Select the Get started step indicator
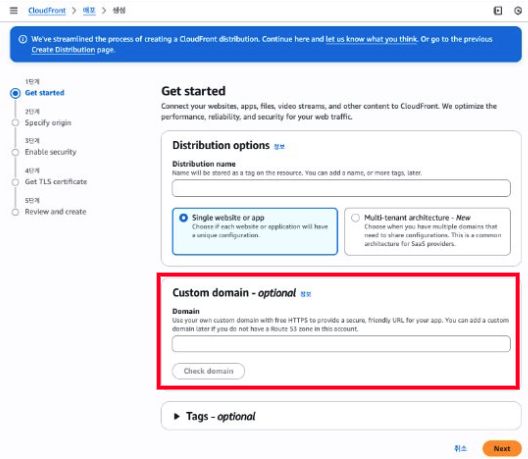 15,93
